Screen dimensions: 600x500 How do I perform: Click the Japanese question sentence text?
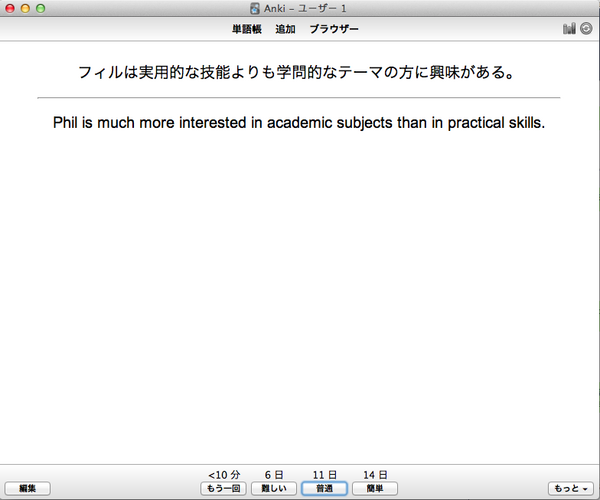click(x=297, y=72)
